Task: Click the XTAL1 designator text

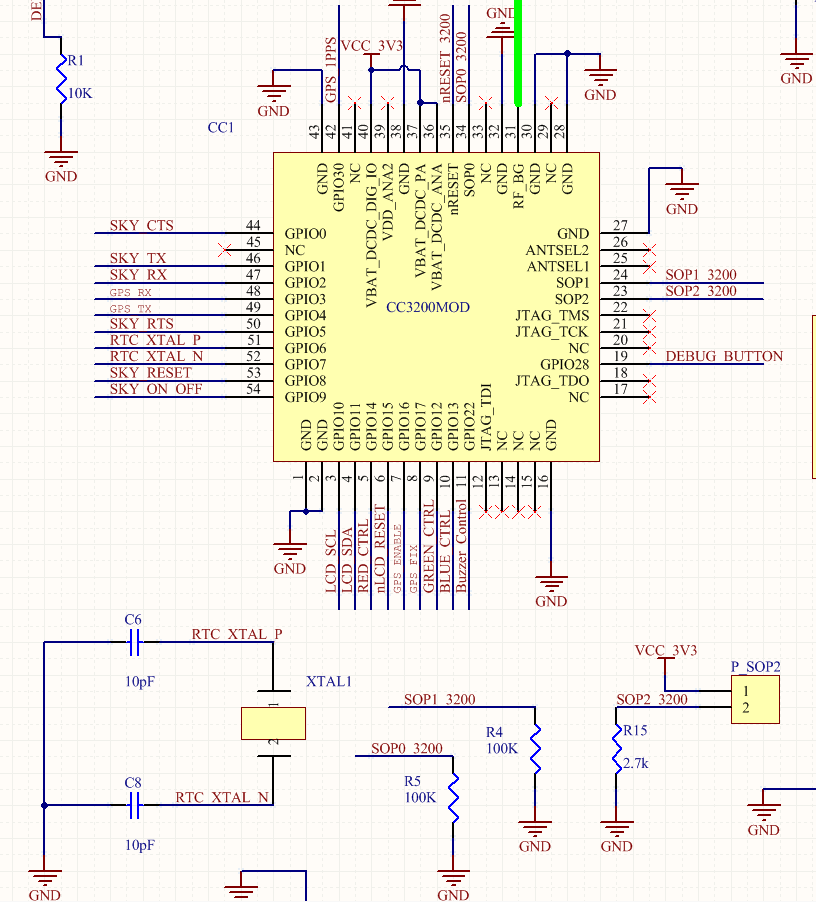Action: click(328, 682)
